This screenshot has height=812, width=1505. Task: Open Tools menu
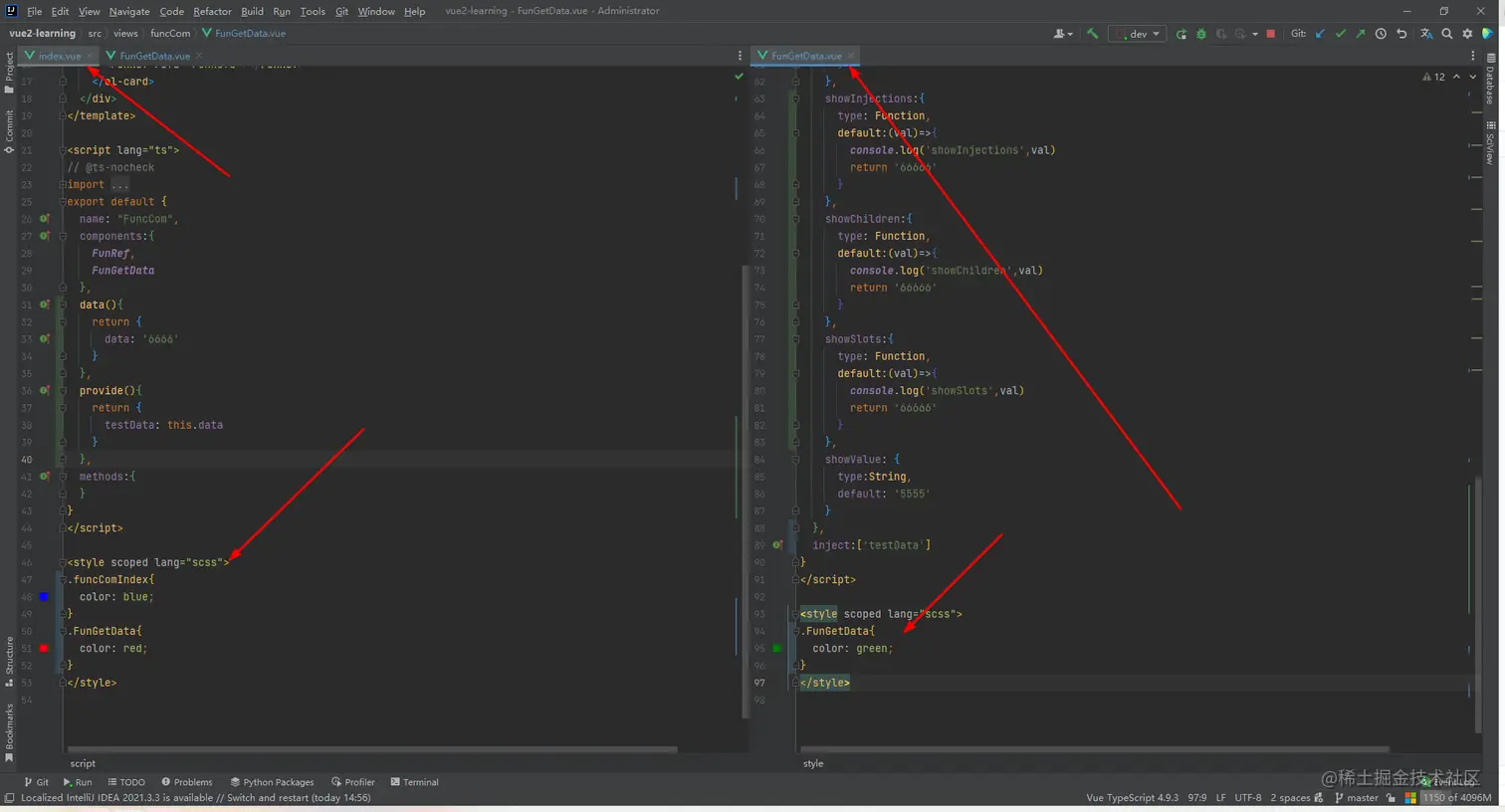[x=313, y=11]
